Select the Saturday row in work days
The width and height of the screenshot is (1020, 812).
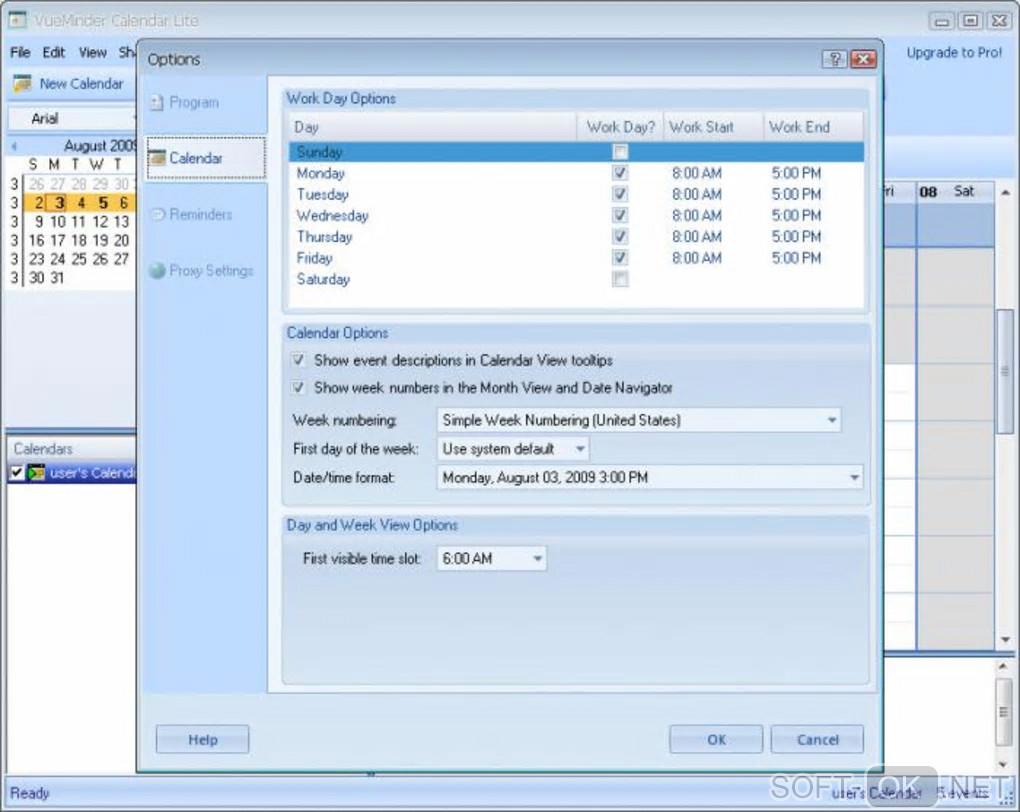(576, 279)
